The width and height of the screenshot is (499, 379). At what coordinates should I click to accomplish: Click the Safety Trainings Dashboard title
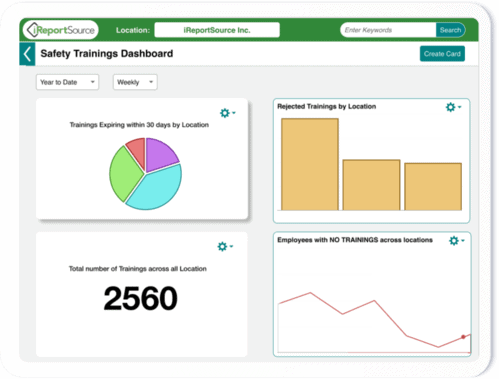coord(107,54)
